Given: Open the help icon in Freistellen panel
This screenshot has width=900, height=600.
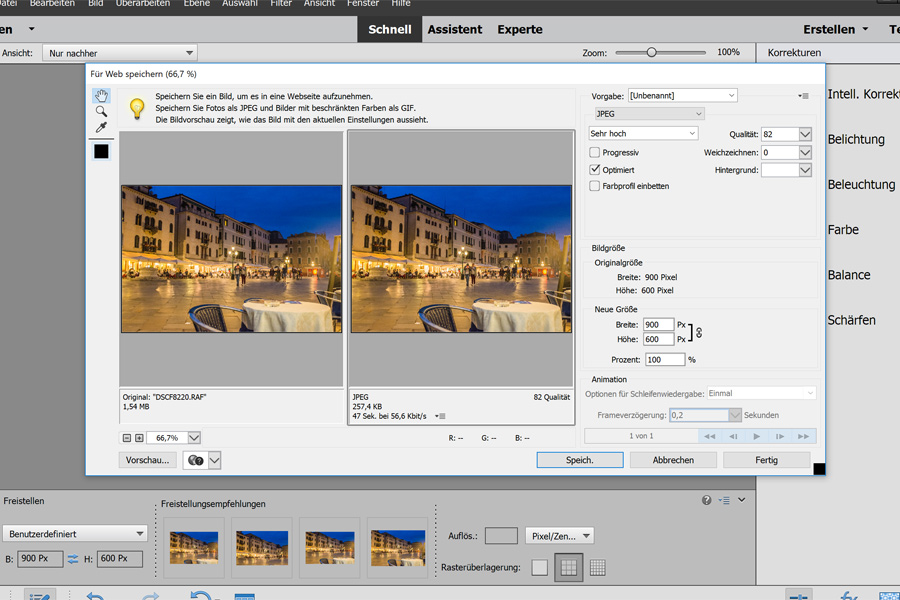Looking at the screenshot, I should [707, 500].
